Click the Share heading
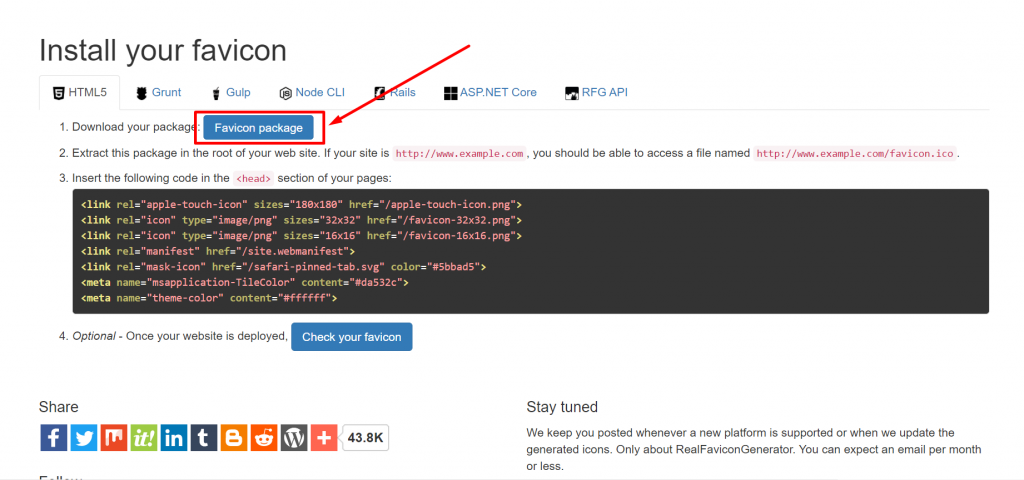Viewport: 1024px width, 480px height. pyautogui.click(x=59, y=407)
